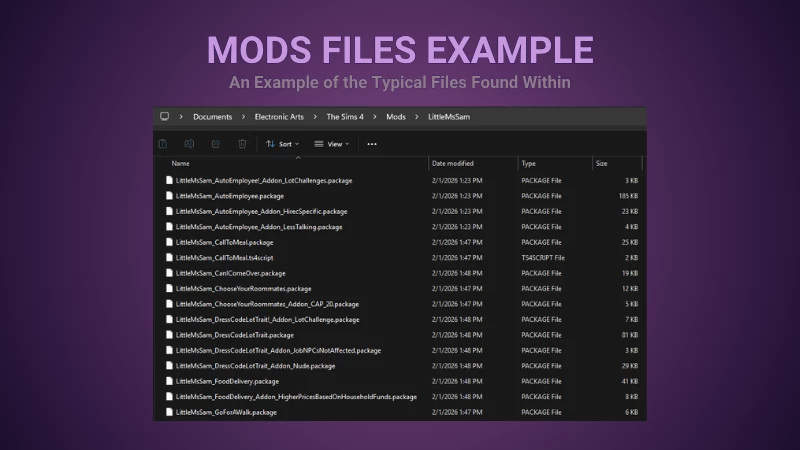This screenshot has width=800, height=450.
Task: Go to Documents in the address bar
Action: (x=212, y=117)
